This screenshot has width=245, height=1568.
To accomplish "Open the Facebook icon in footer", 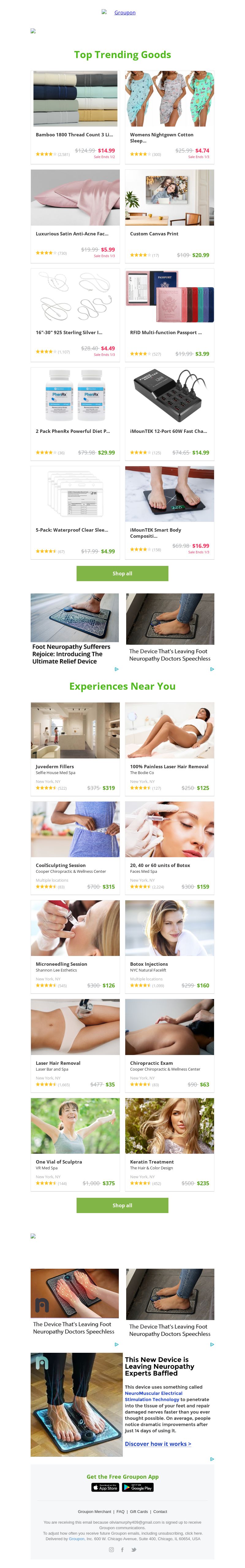I will pyautogui.click(x=123, y=1550).
